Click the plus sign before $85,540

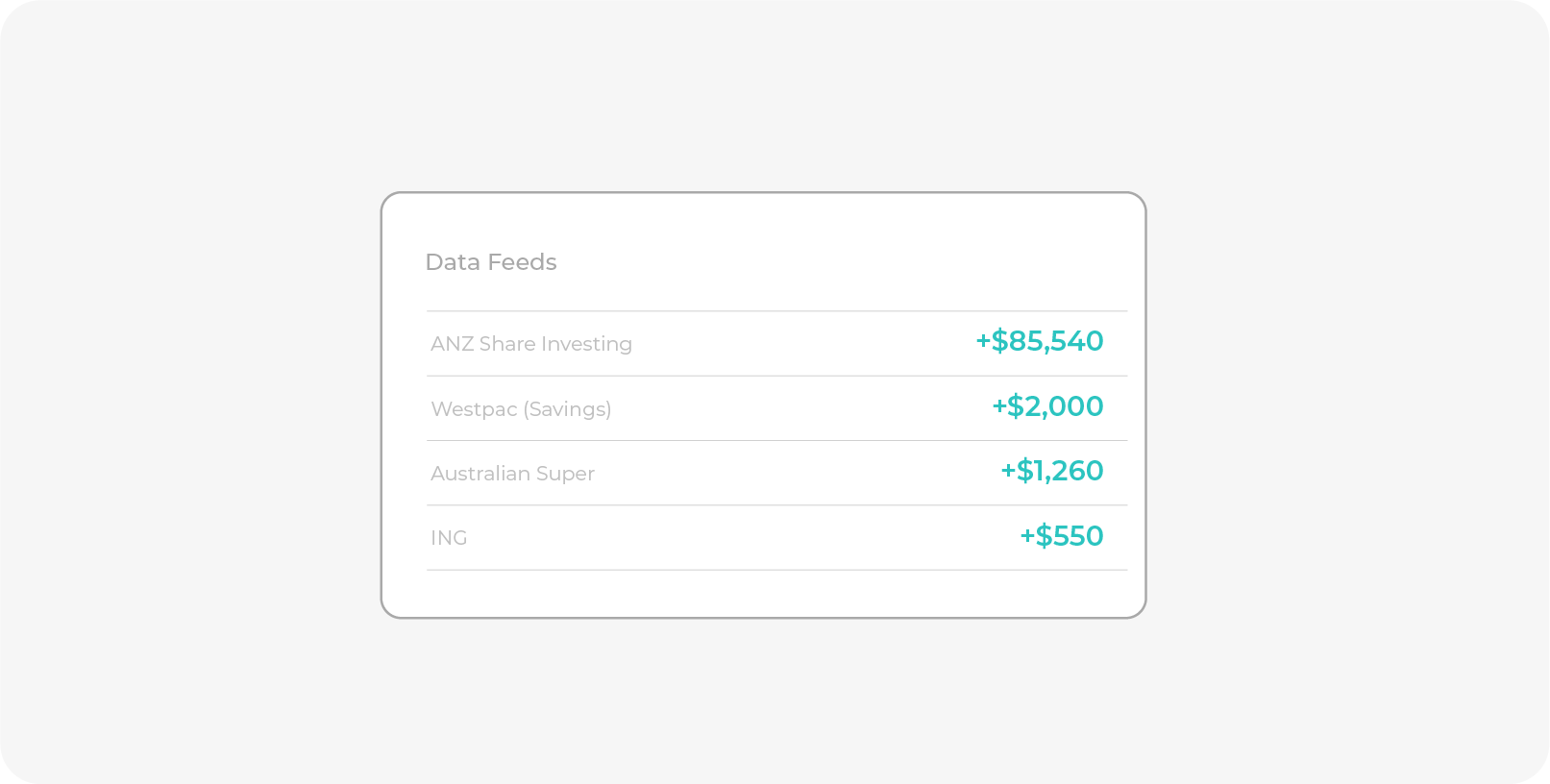click(983, 341)
